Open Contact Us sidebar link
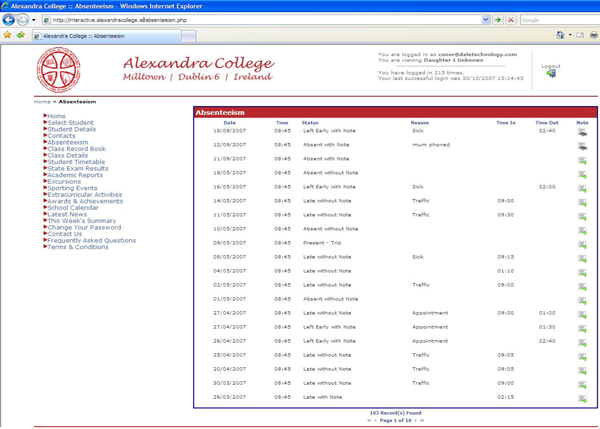600x429 pixels. pos(65,234)
